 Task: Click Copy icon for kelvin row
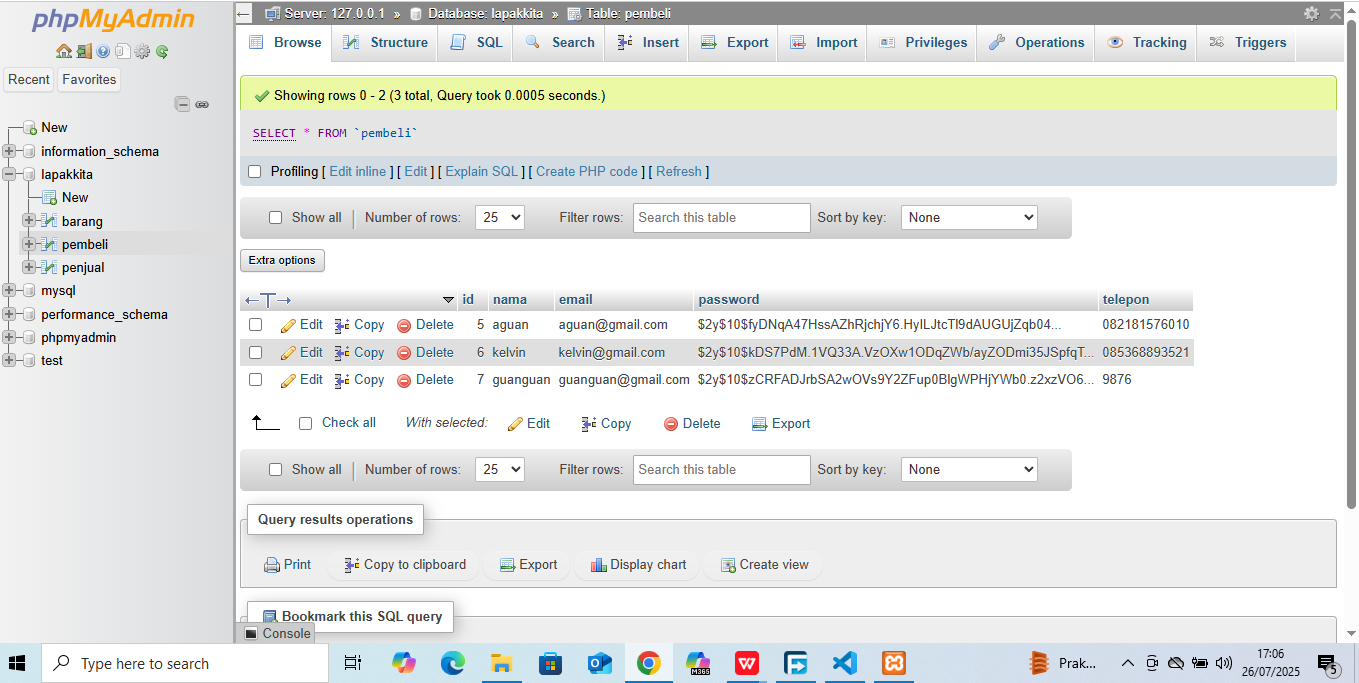342,352
